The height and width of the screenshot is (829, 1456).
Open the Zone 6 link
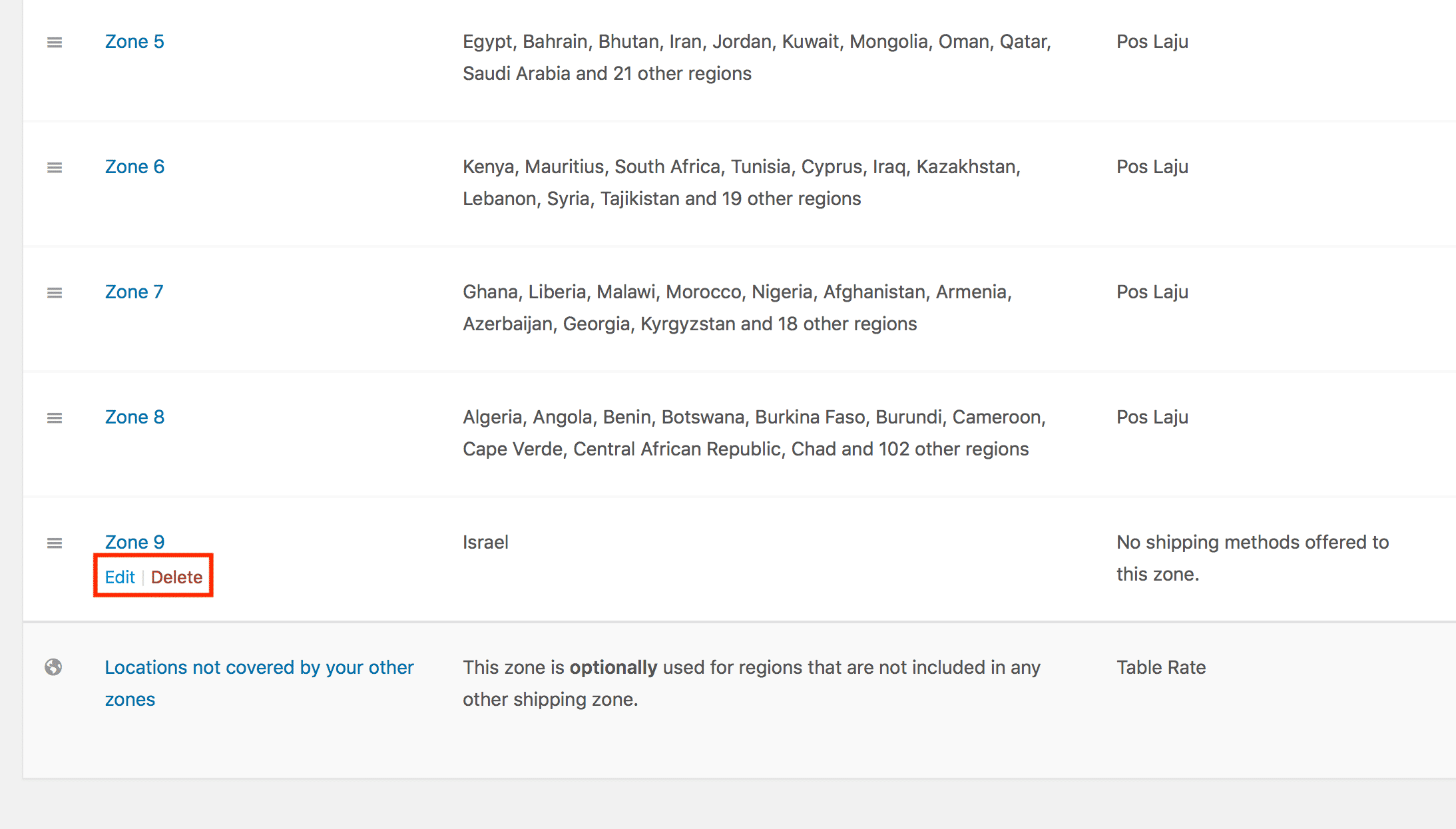(x=134, y=166)
